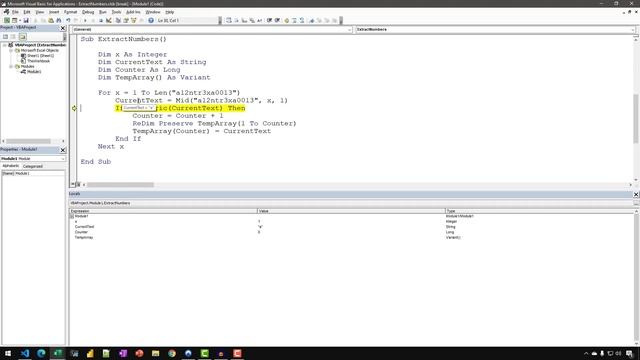Click the Toggle Bookmark flag icon
This screenshot has height=360, width=640.
click(311, 20)
